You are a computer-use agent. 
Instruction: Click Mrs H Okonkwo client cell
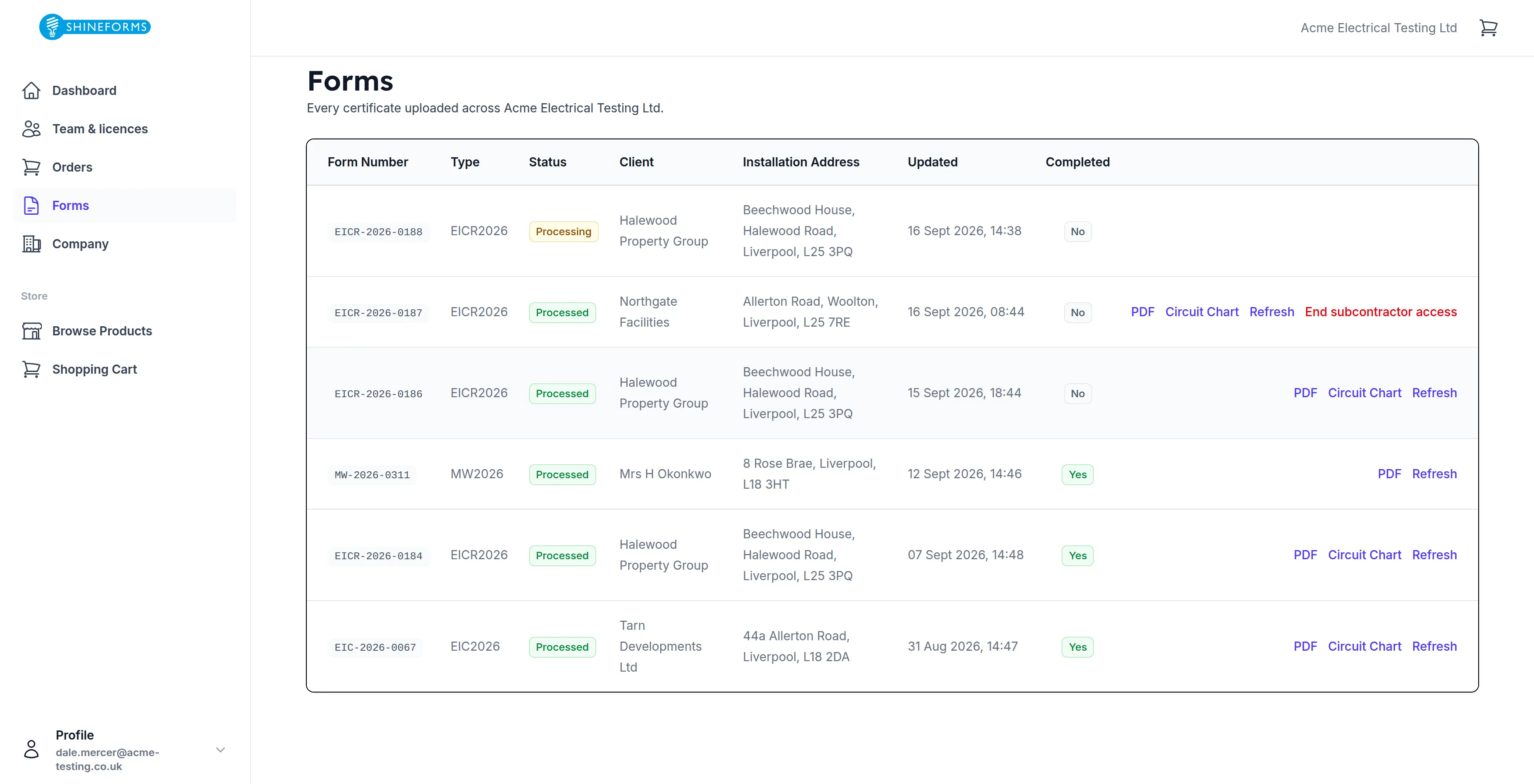click(x=665, y=474)
